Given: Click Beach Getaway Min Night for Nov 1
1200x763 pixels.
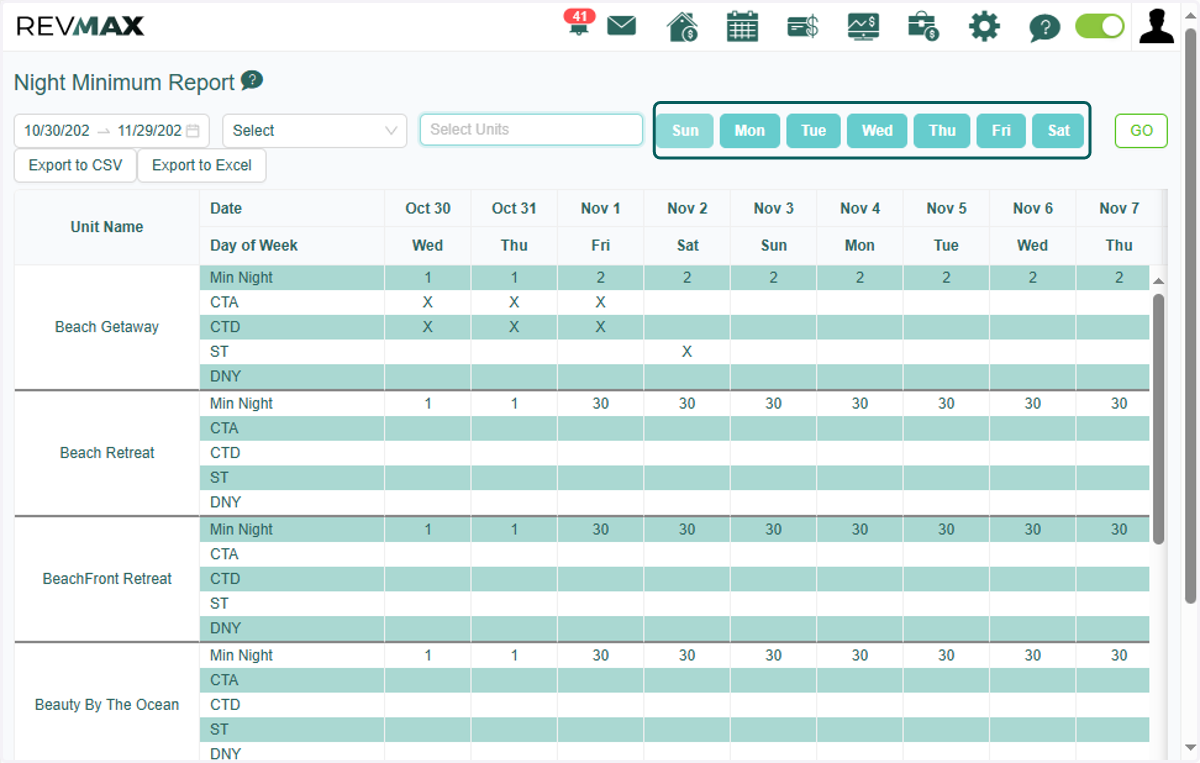Looking at the screenshot, I should pos(601,277).
